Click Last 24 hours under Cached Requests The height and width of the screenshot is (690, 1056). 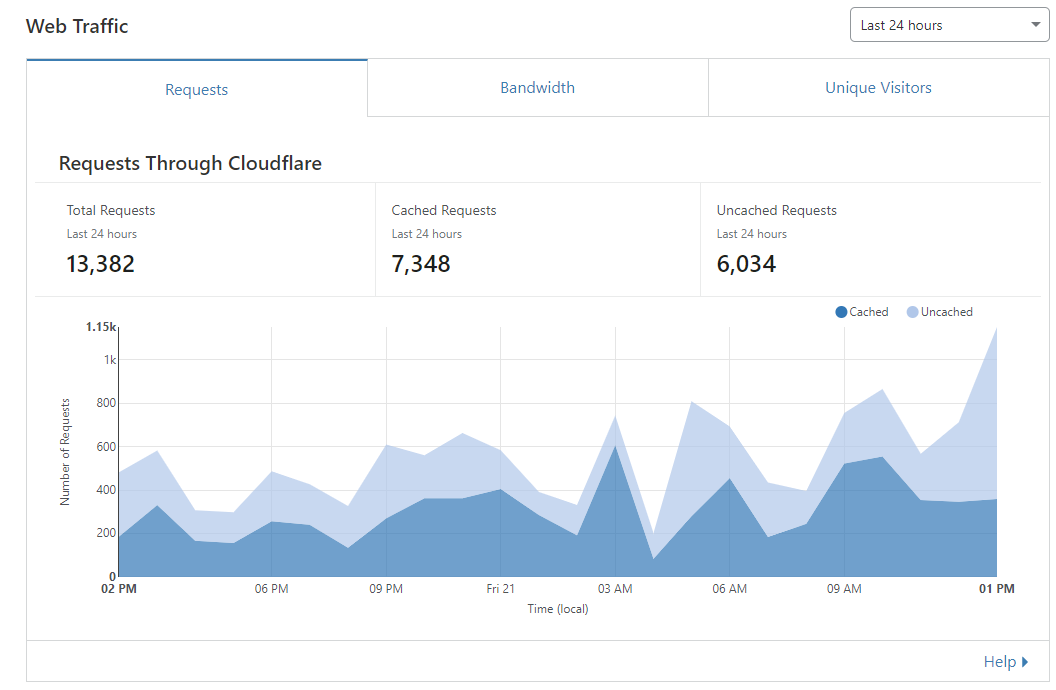click(427, 234)
